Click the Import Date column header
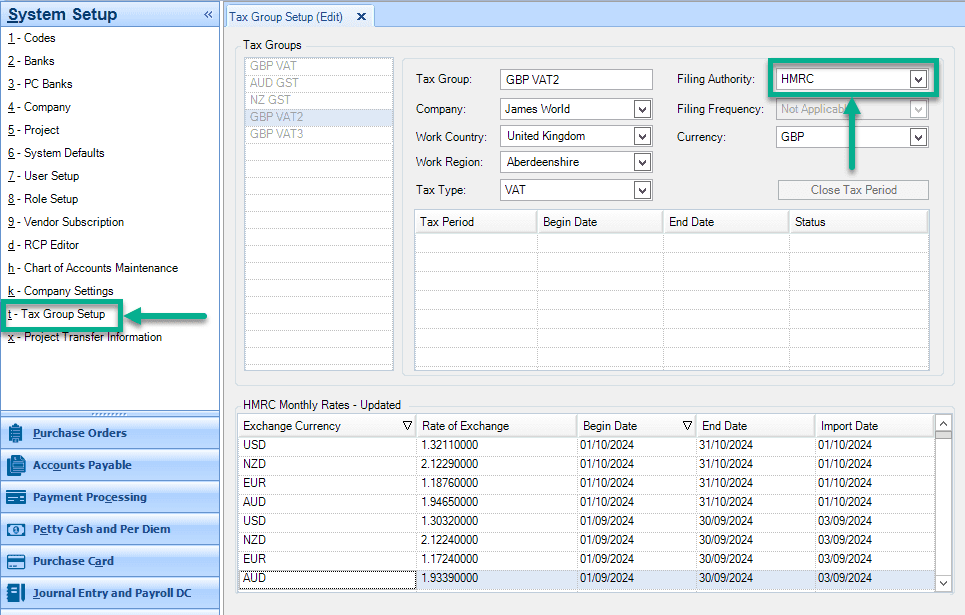The width and height of the screenshot is (965, 615). tap(875, 426)
